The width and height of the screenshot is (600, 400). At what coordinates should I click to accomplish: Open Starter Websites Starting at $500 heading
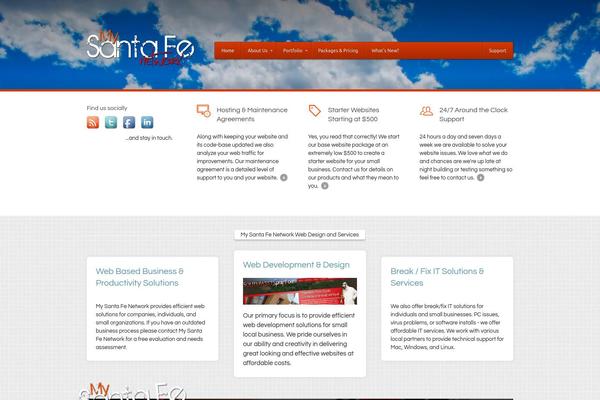(353, 114)
